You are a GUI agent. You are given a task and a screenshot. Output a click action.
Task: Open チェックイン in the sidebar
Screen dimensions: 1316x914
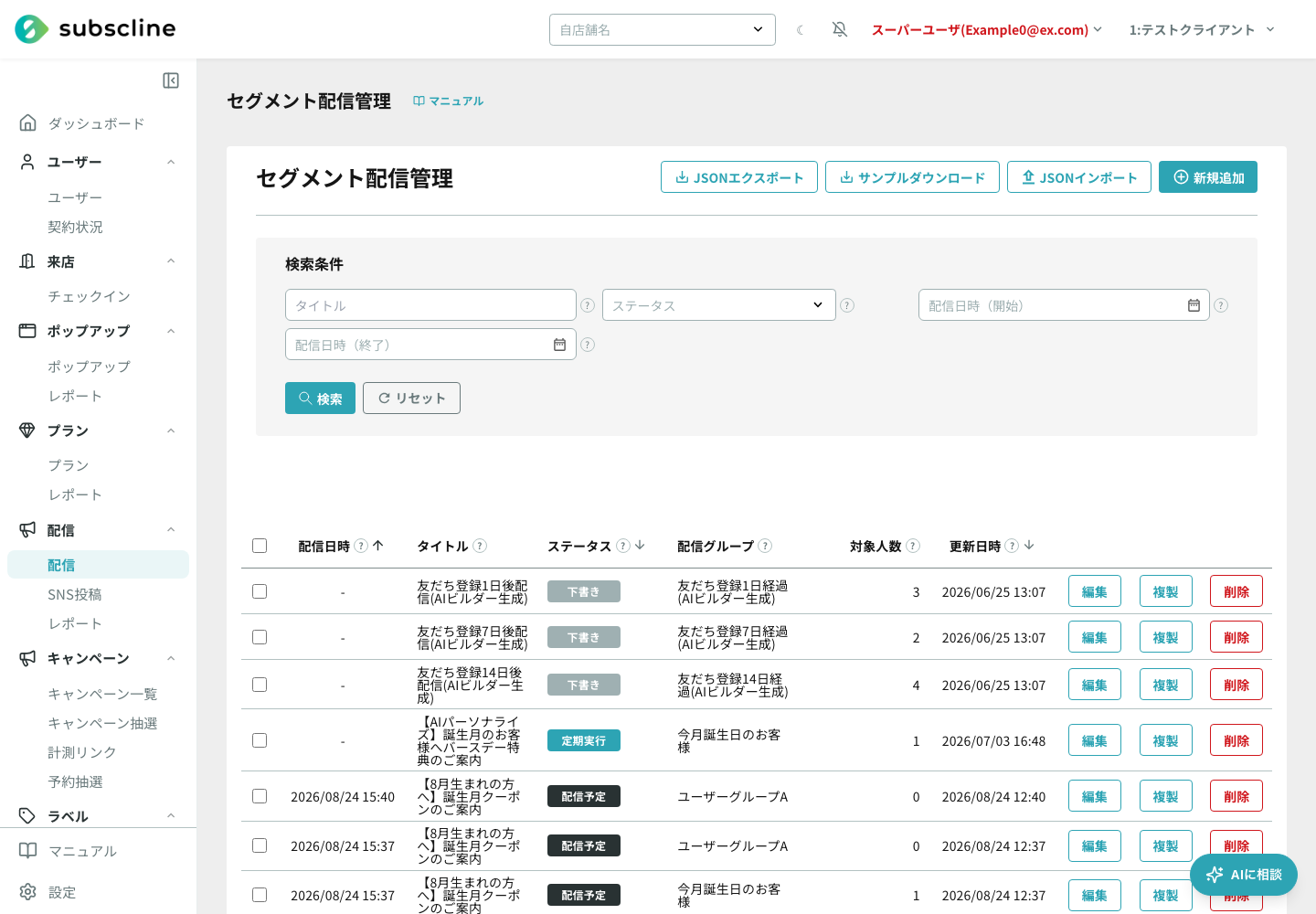pyautogui.click(x=89, y=296)
